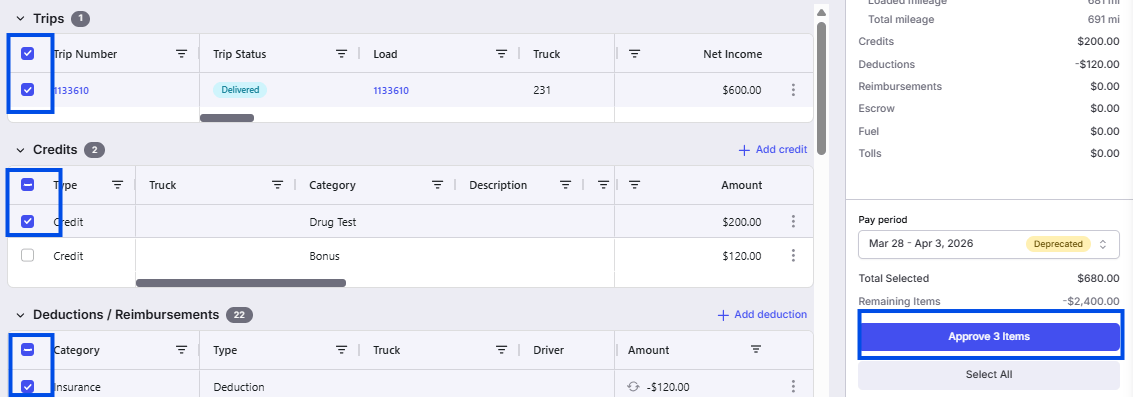Click the Fuel label in summary

point(869,131)
